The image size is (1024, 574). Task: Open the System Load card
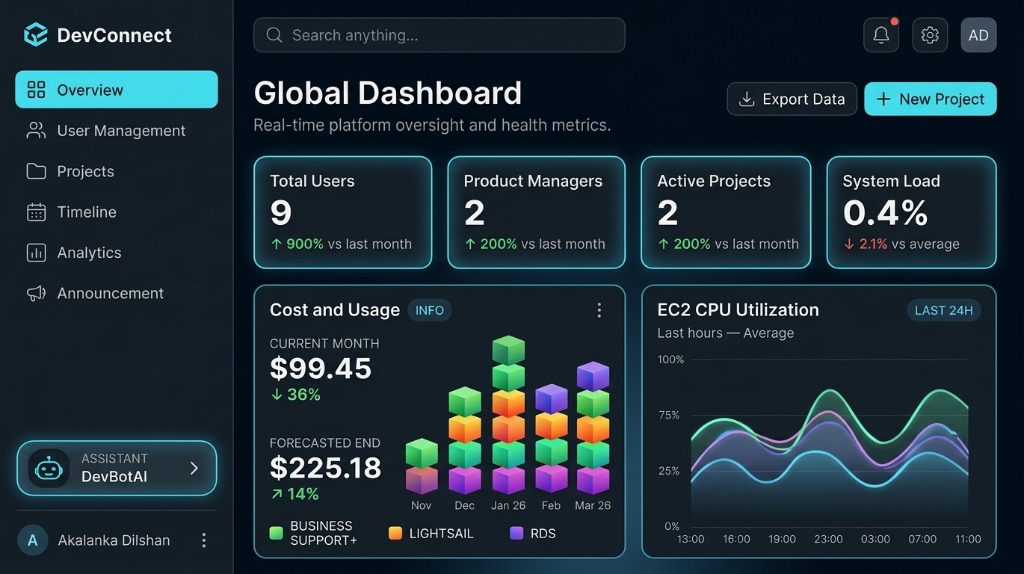[x=912, y=212]
